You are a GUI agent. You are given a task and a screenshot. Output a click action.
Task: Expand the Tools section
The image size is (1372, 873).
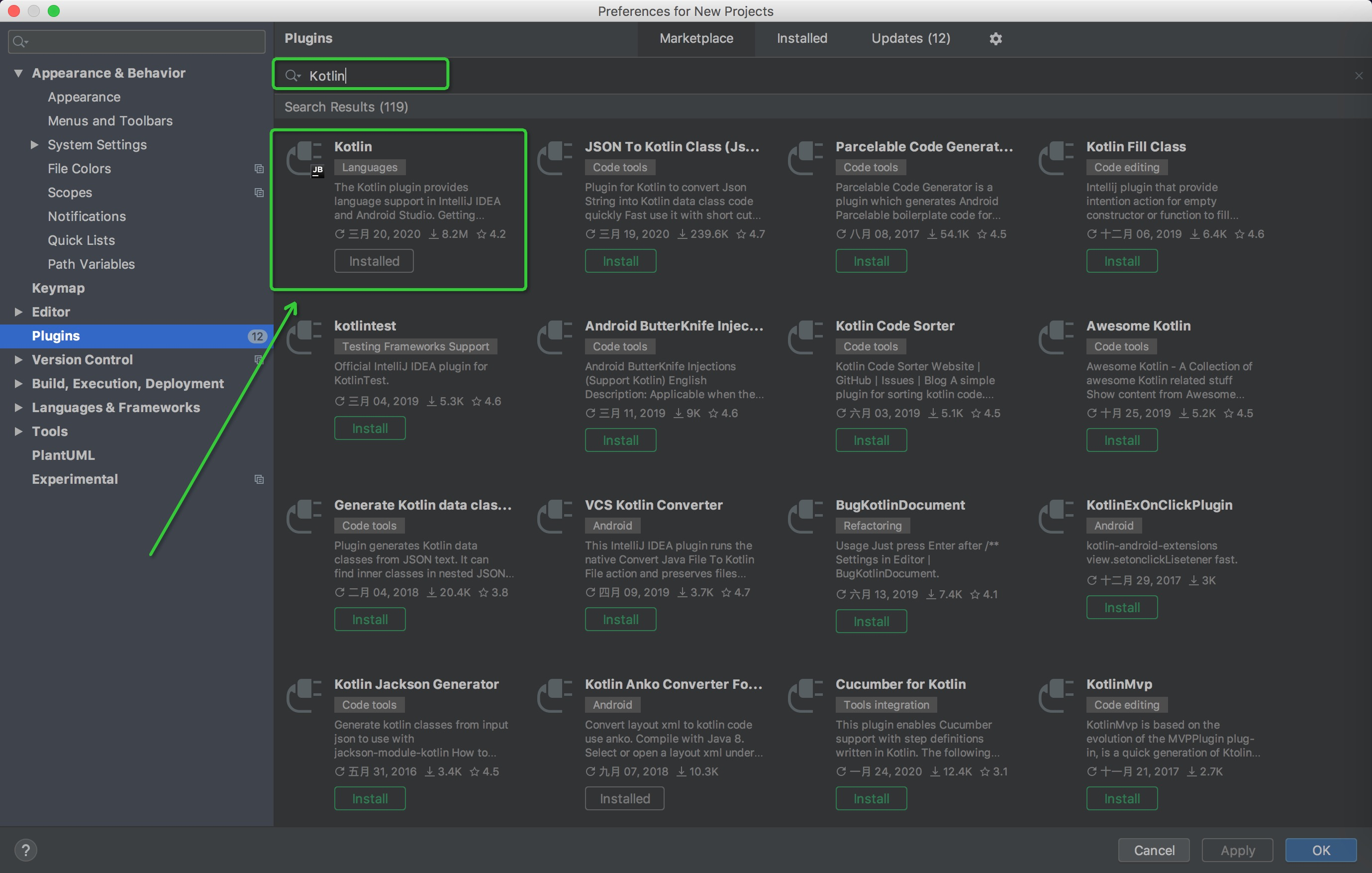pos(18,432)
